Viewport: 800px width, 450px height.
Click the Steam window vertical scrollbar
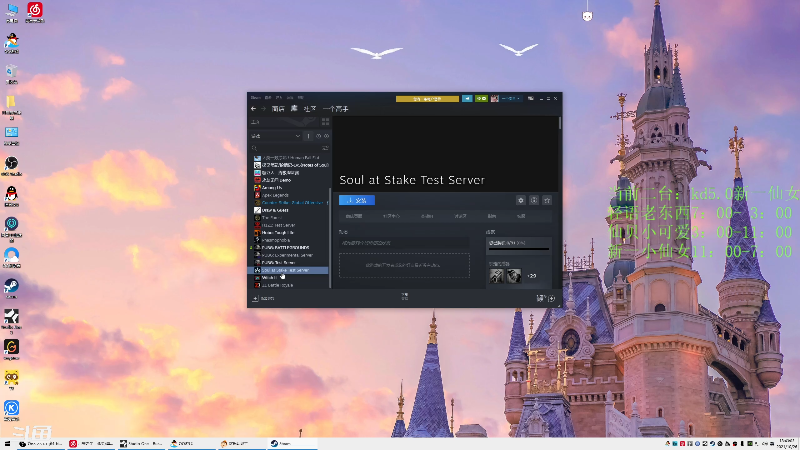pyautogui.click(x=560, y=123)
